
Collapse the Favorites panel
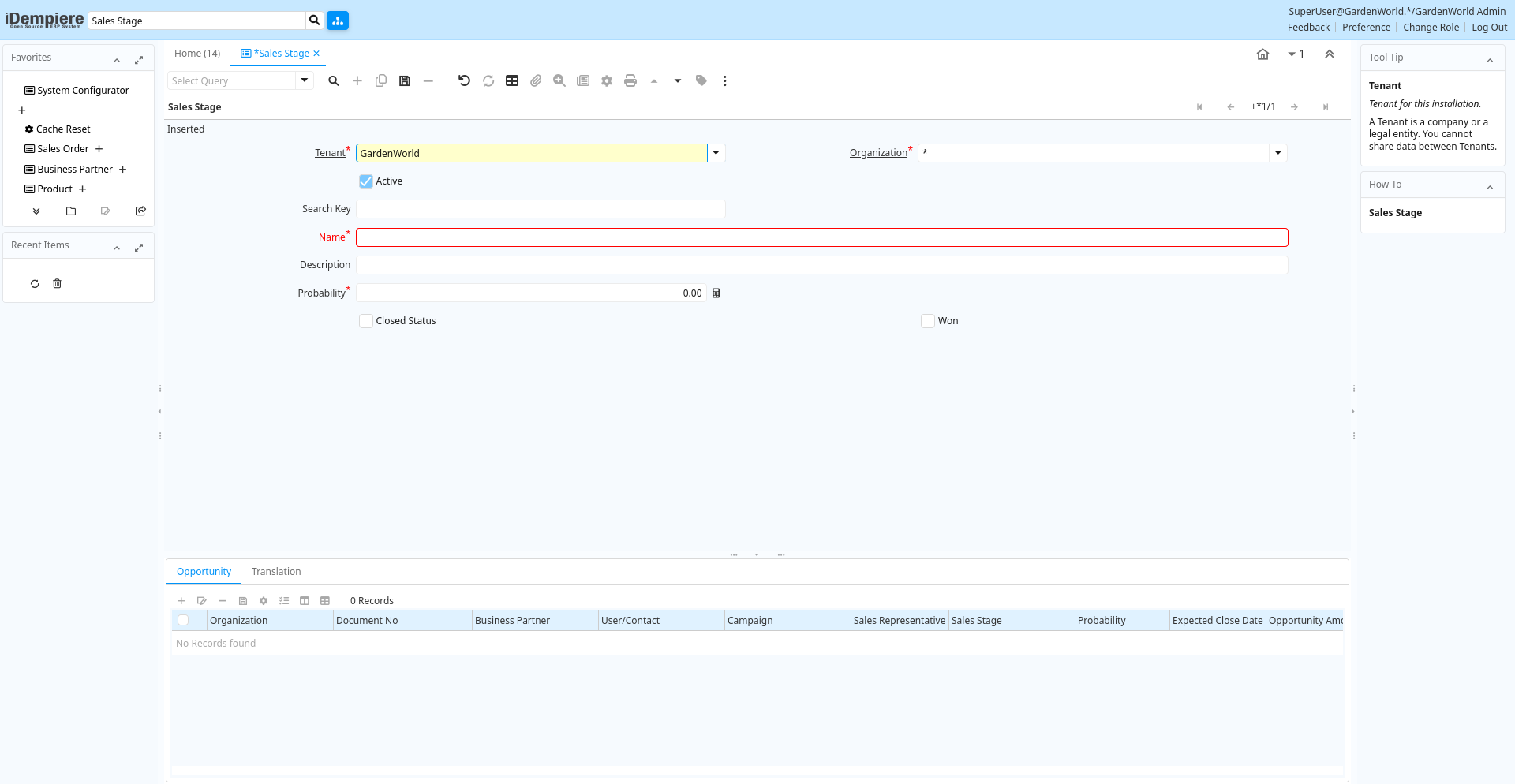pos(117,59)
